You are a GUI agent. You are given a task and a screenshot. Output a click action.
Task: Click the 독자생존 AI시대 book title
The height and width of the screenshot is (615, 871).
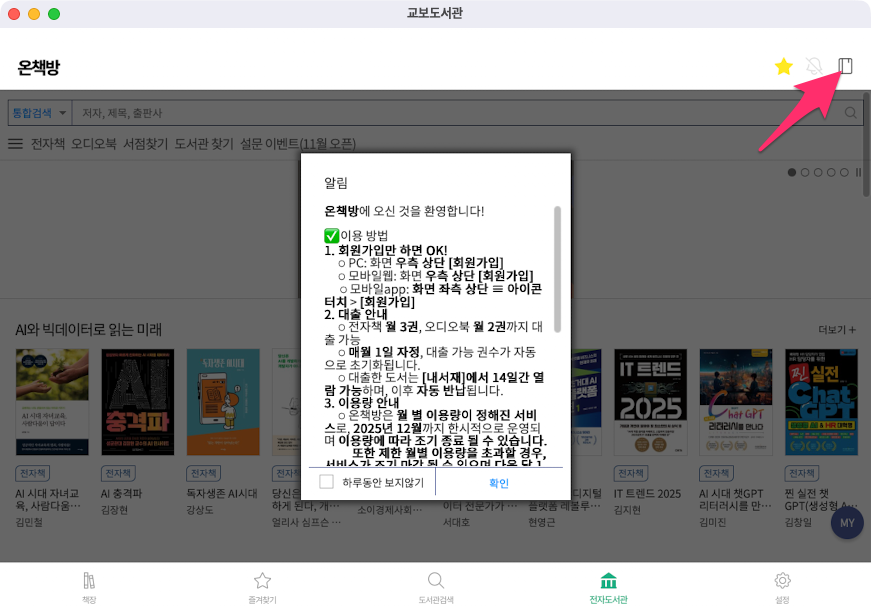pyautogui.click(x=222, y=493)
